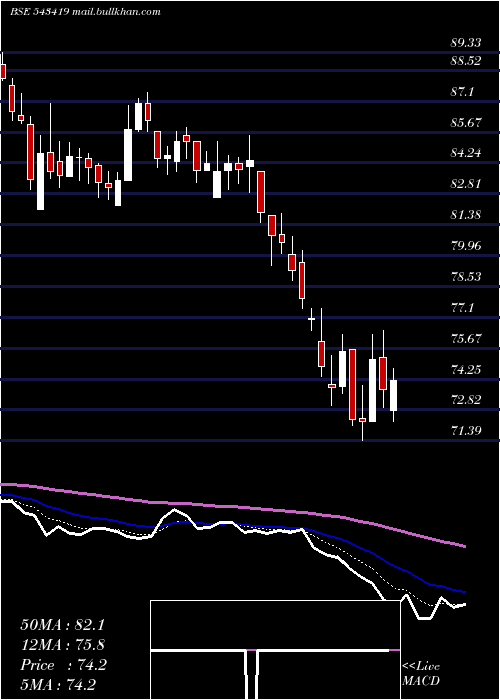Click the 50MA : 82.1 readout

(62, 625)
